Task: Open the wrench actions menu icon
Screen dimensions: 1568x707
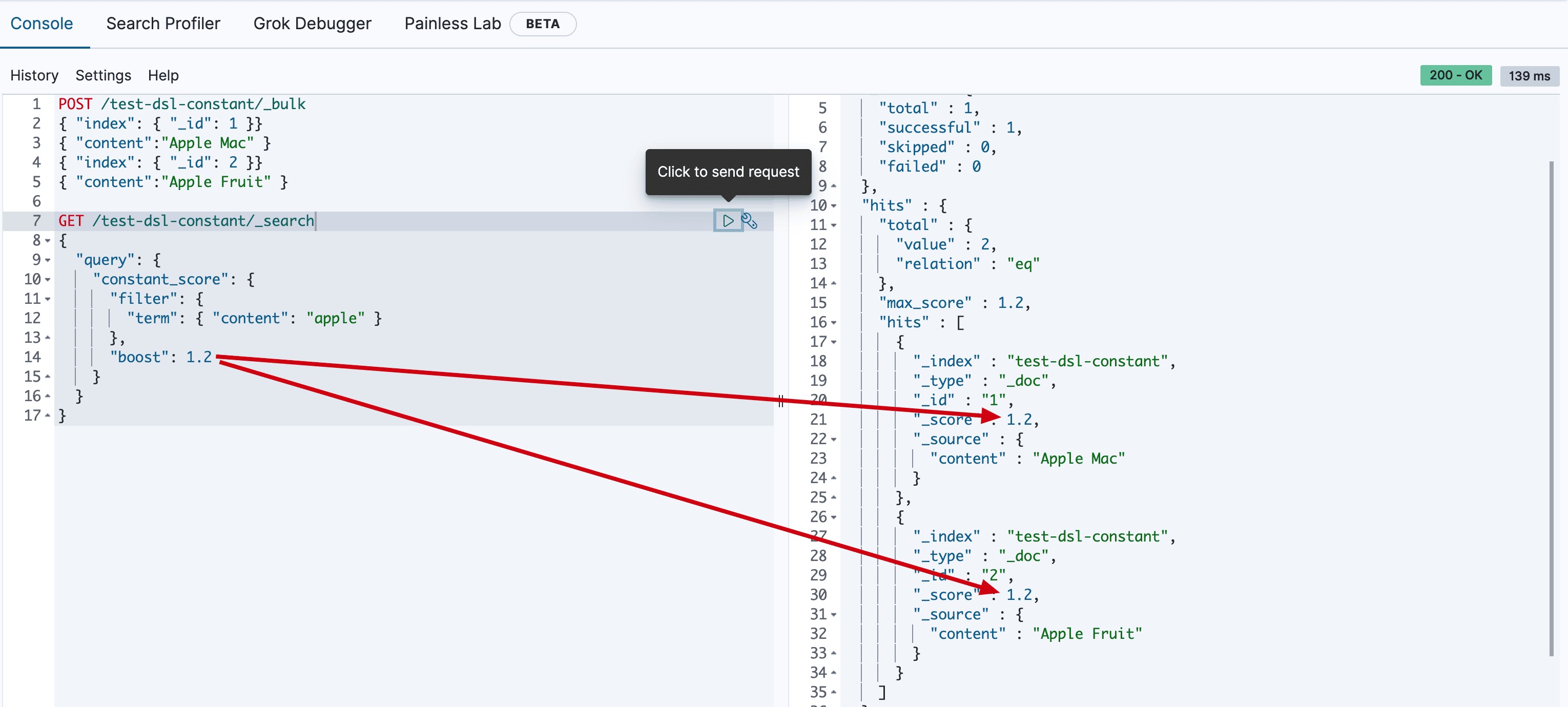Action: pyautogui.click(x=749, y=221)
